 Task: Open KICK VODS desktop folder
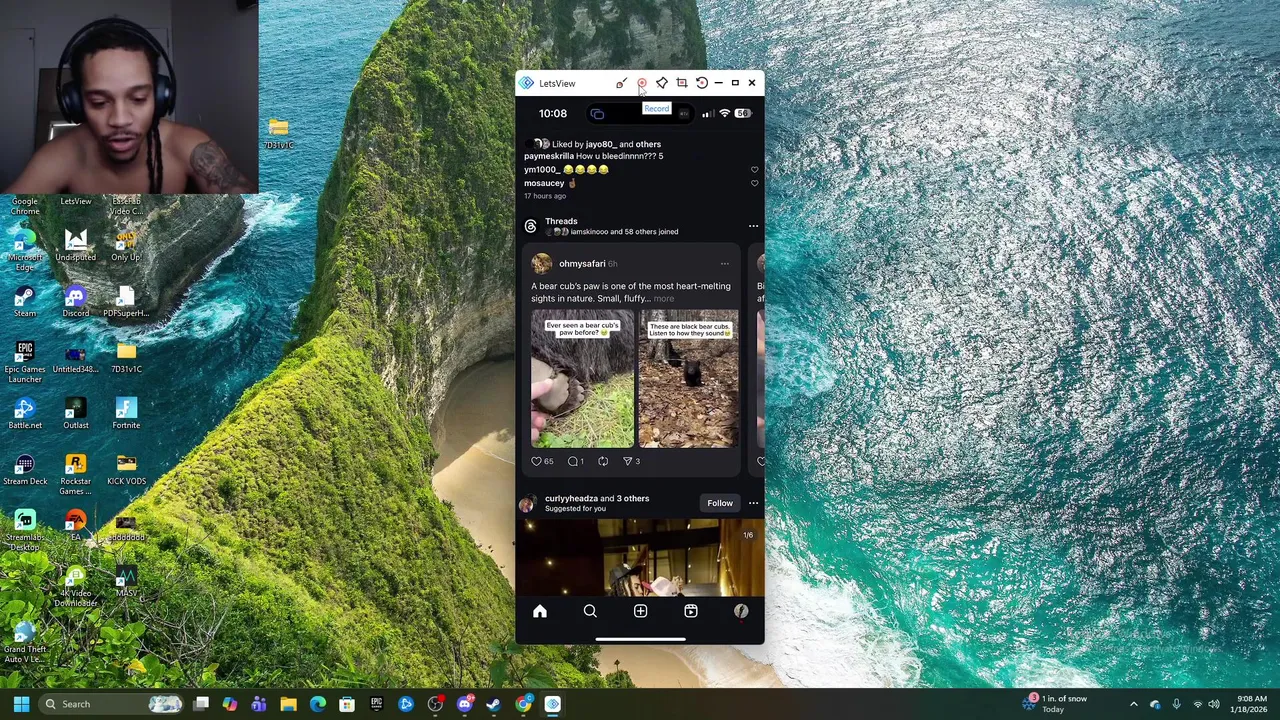pos(126,469)
